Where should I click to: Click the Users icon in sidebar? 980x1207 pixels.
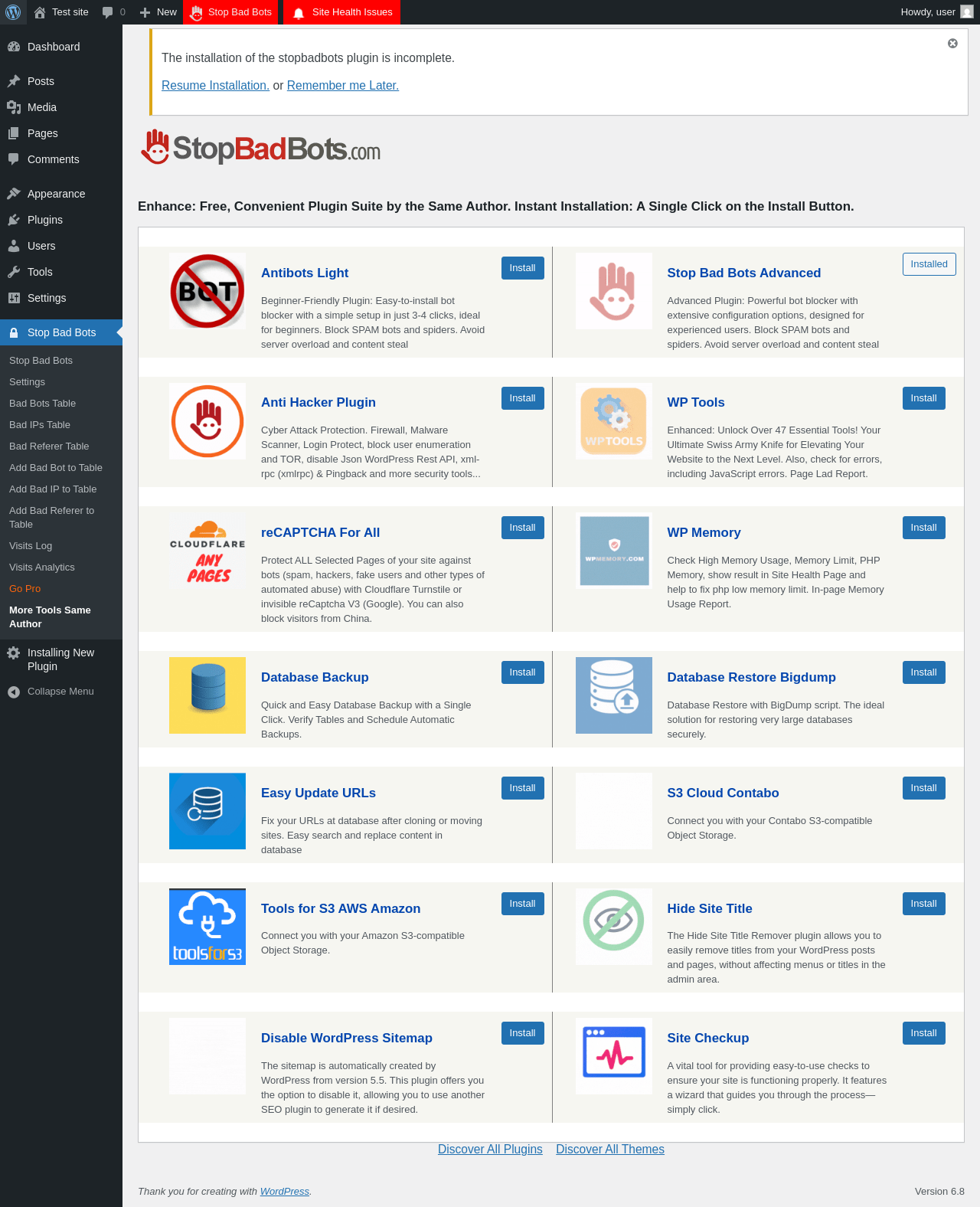14,246
